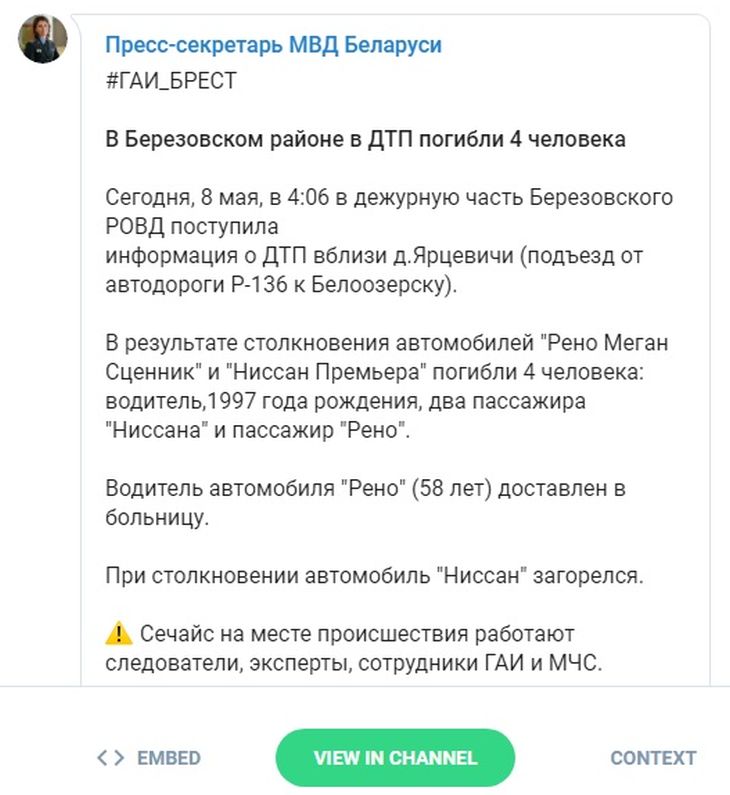Click the EMBED label
The image size is (730, 795).
pyautogui.click(x=169, y=758)
